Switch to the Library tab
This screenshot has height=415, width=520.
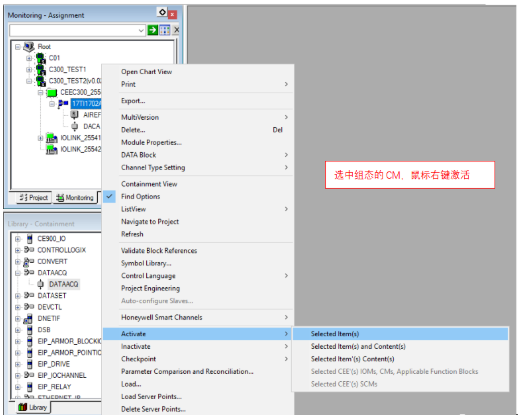[33, 407]
